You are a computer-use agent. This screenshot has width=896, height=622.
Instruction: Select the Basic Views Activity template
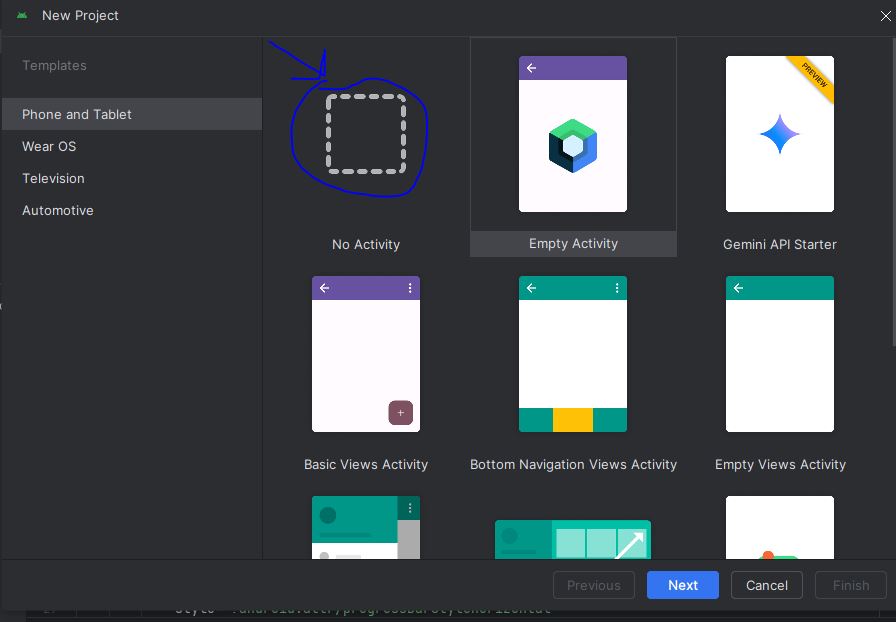[x=366, y=354]
